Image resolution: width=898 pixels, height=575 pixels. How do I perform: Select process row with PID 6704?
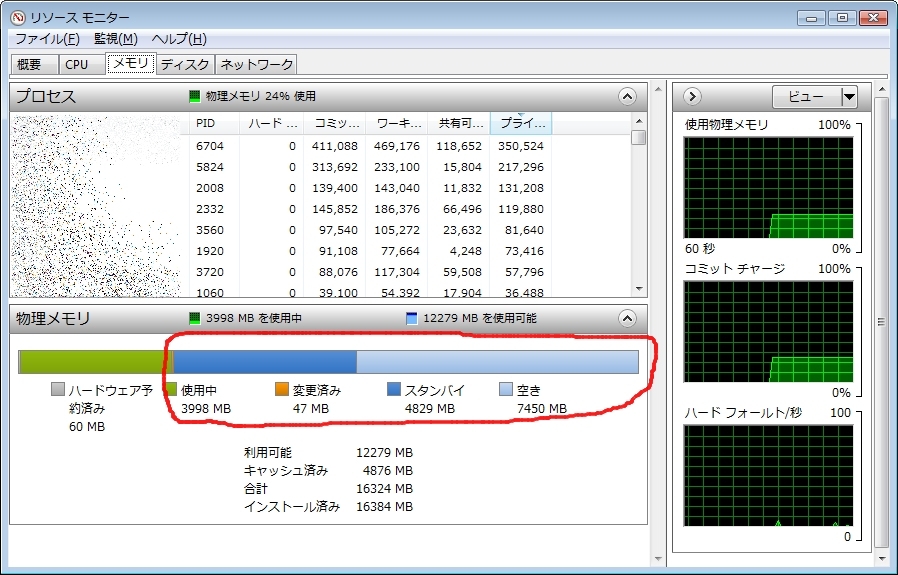[x=321, y=146]
